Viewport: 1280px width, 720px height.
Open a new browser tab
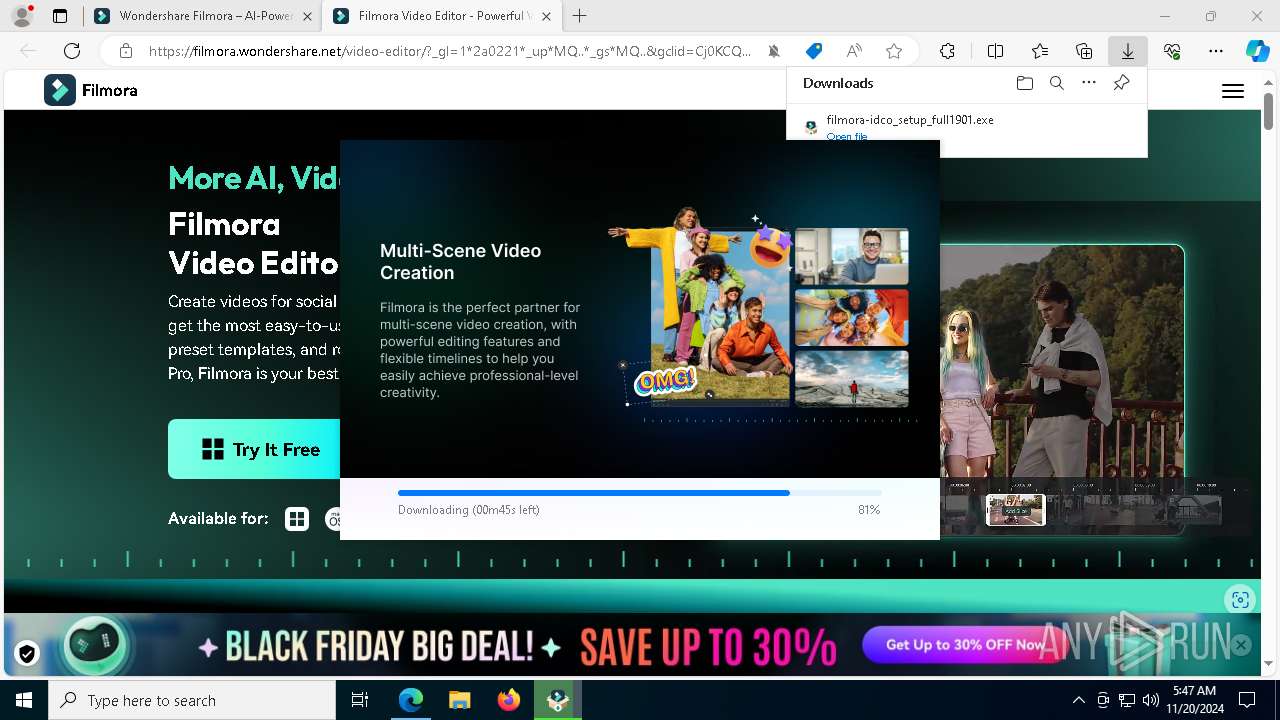click(x=580, y=16)
